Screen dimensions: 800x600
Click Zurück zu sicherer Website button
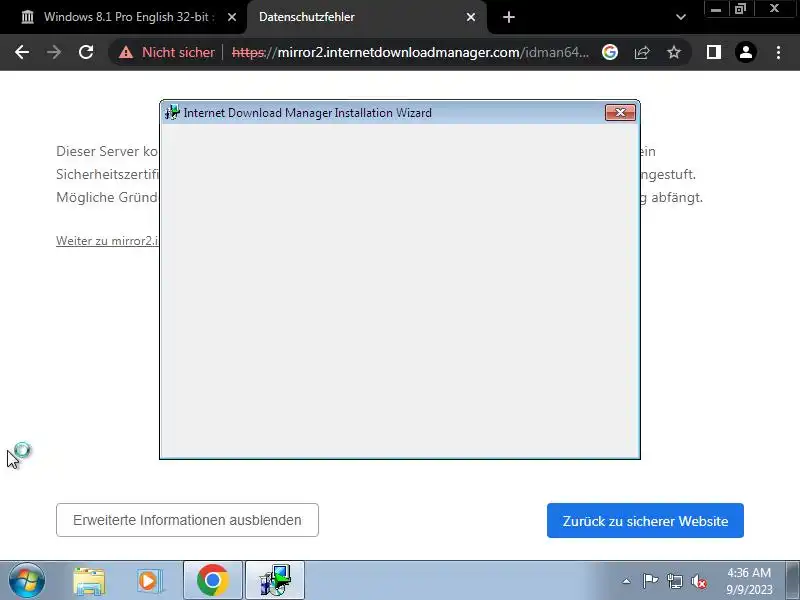coord(645,520)
